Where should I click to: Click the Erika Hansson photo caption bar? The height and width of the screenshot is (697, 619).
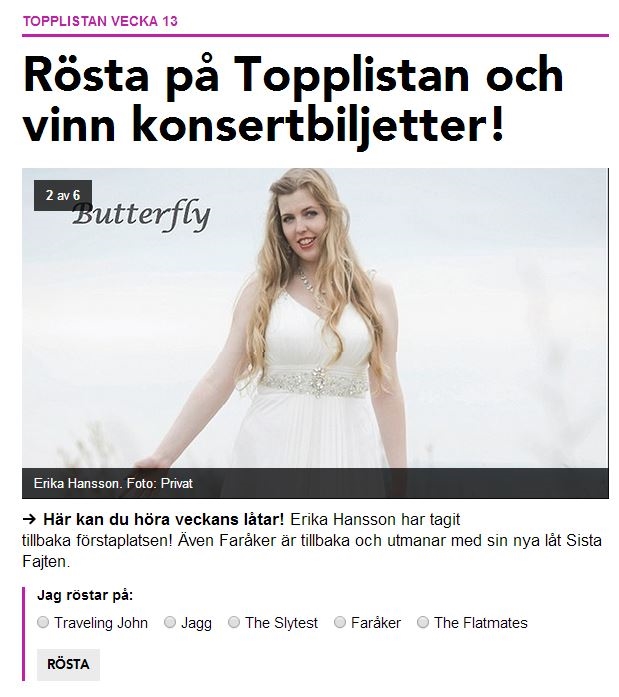point(315,483)
